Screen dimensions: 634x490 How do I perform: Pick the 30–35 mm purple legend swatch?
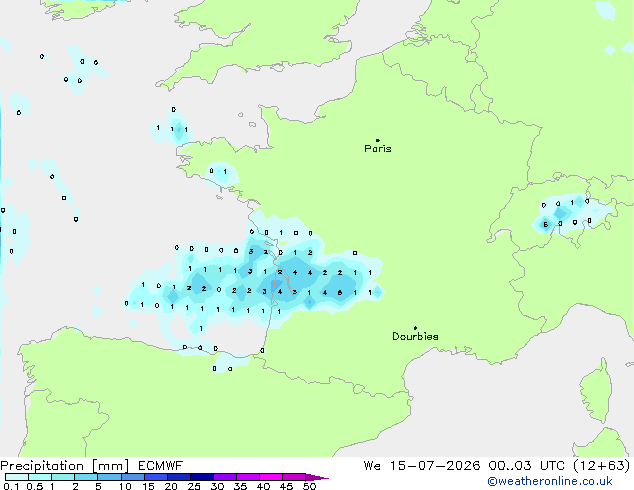click(224, 477)
